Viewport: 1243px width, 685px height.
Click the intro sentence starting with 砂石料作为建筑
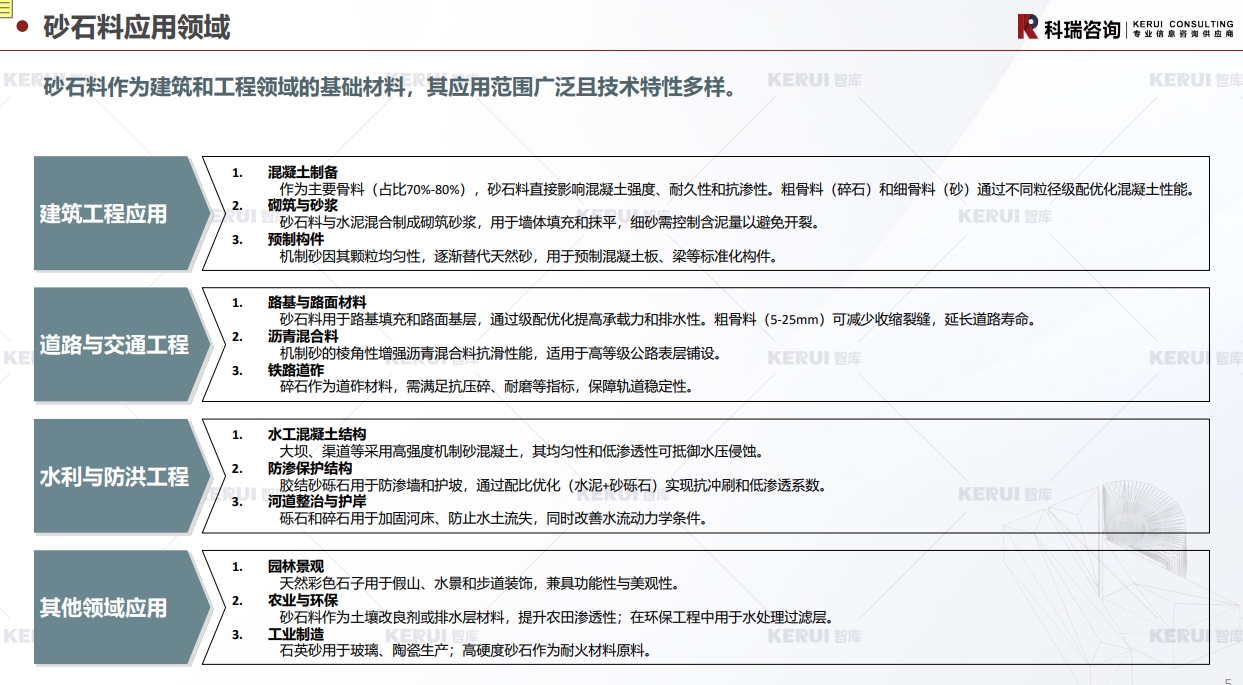tap(391, 87)
